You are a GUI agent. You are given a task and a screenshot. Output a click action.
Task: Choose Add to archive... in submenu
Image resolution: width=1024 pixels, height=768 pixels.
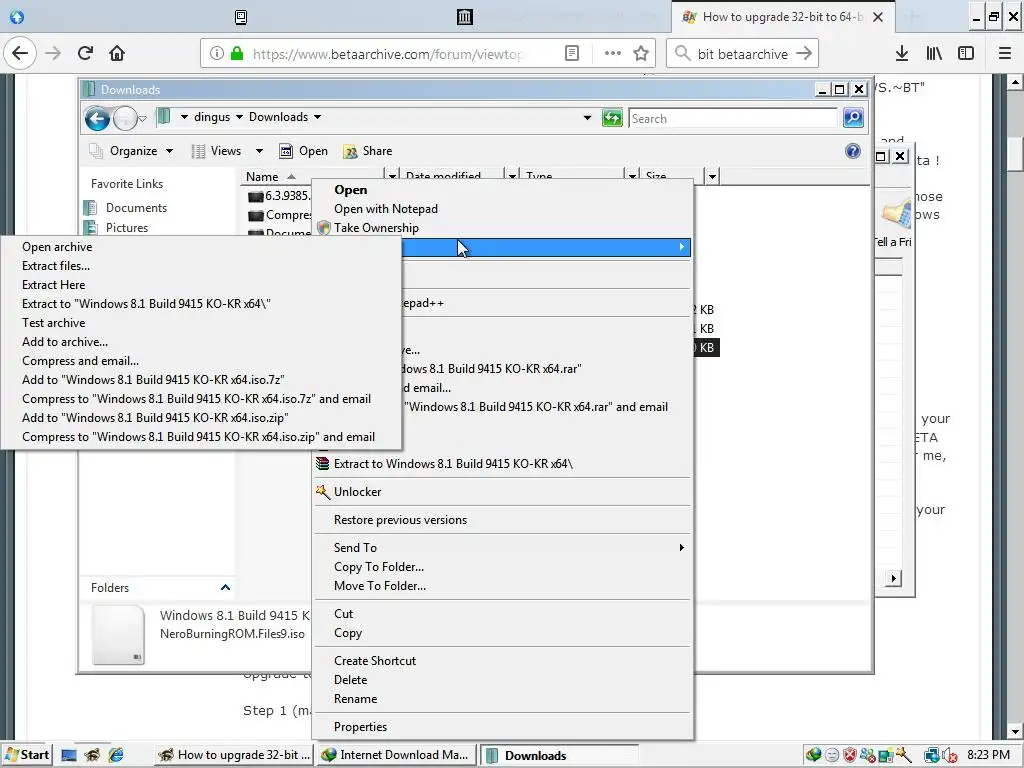(65, 342)
